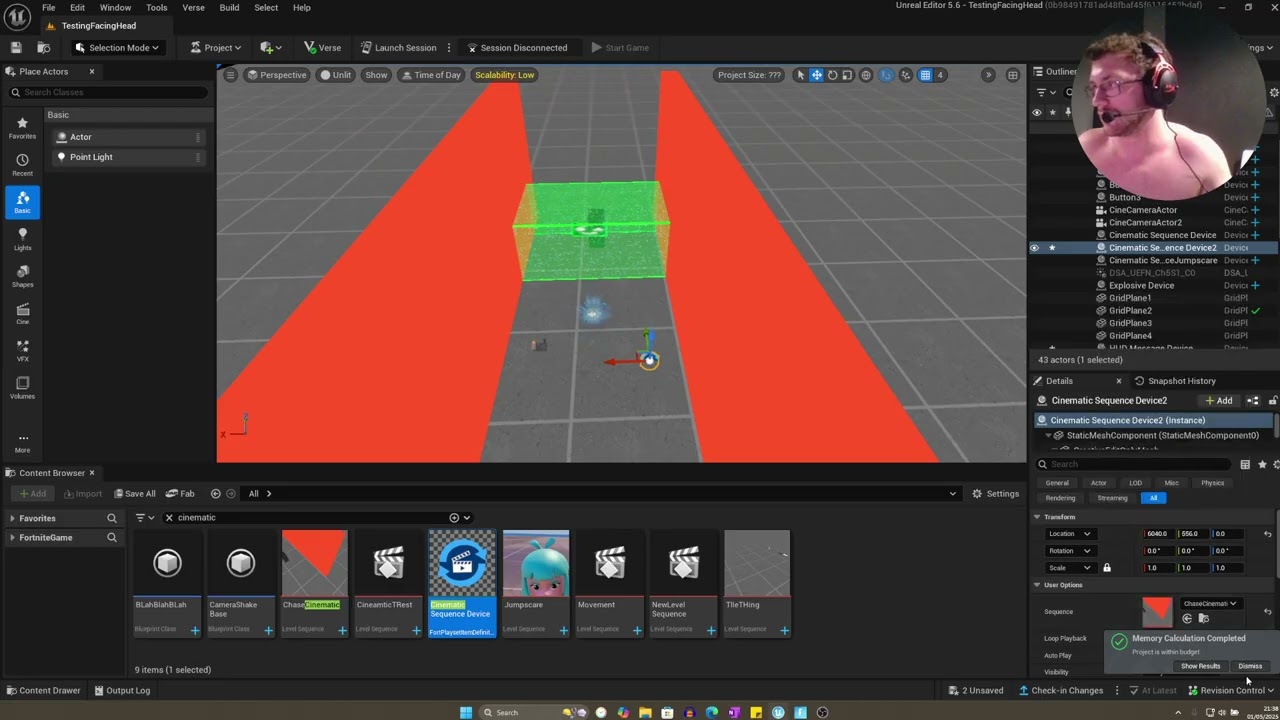Activate the Rotate gizmo tool in viewport

832,75
